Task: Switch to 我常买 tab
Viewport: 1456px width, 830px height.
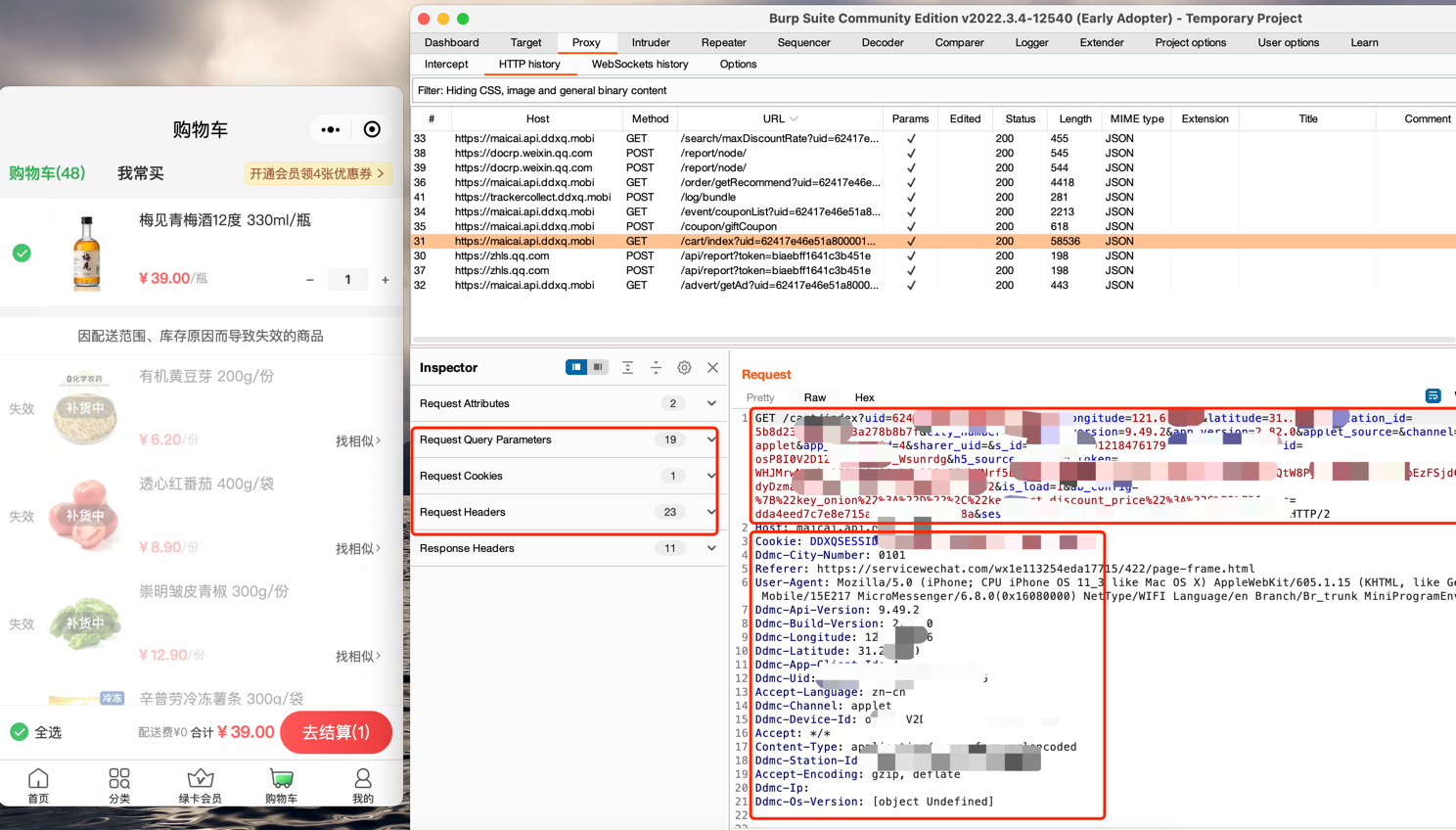Action: pos(141,173)
